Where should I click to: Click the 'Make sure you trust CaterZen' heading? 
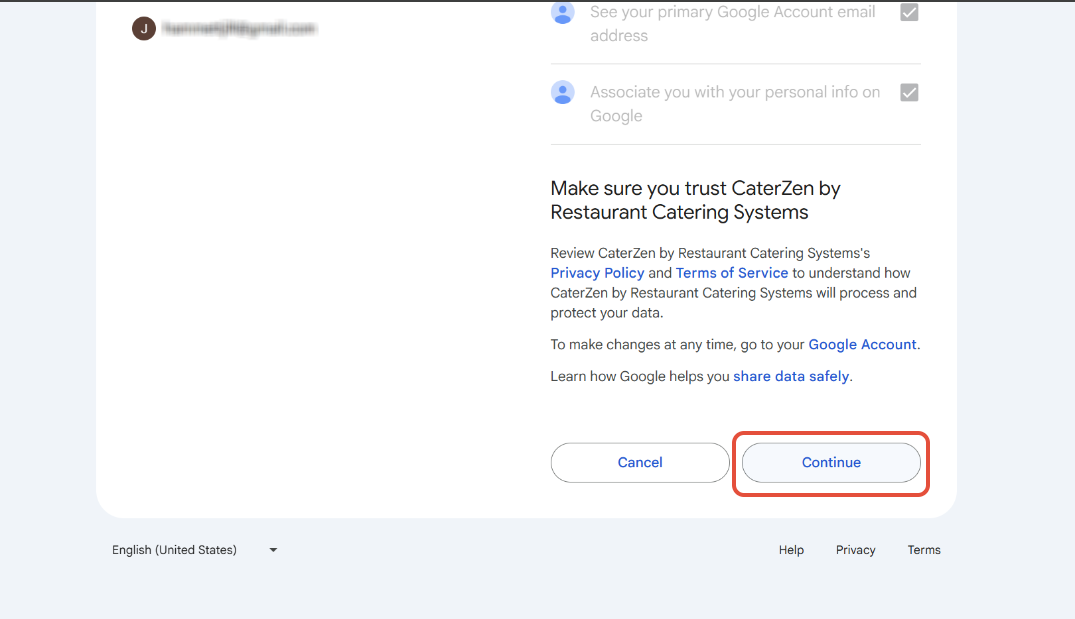(695, 200)
